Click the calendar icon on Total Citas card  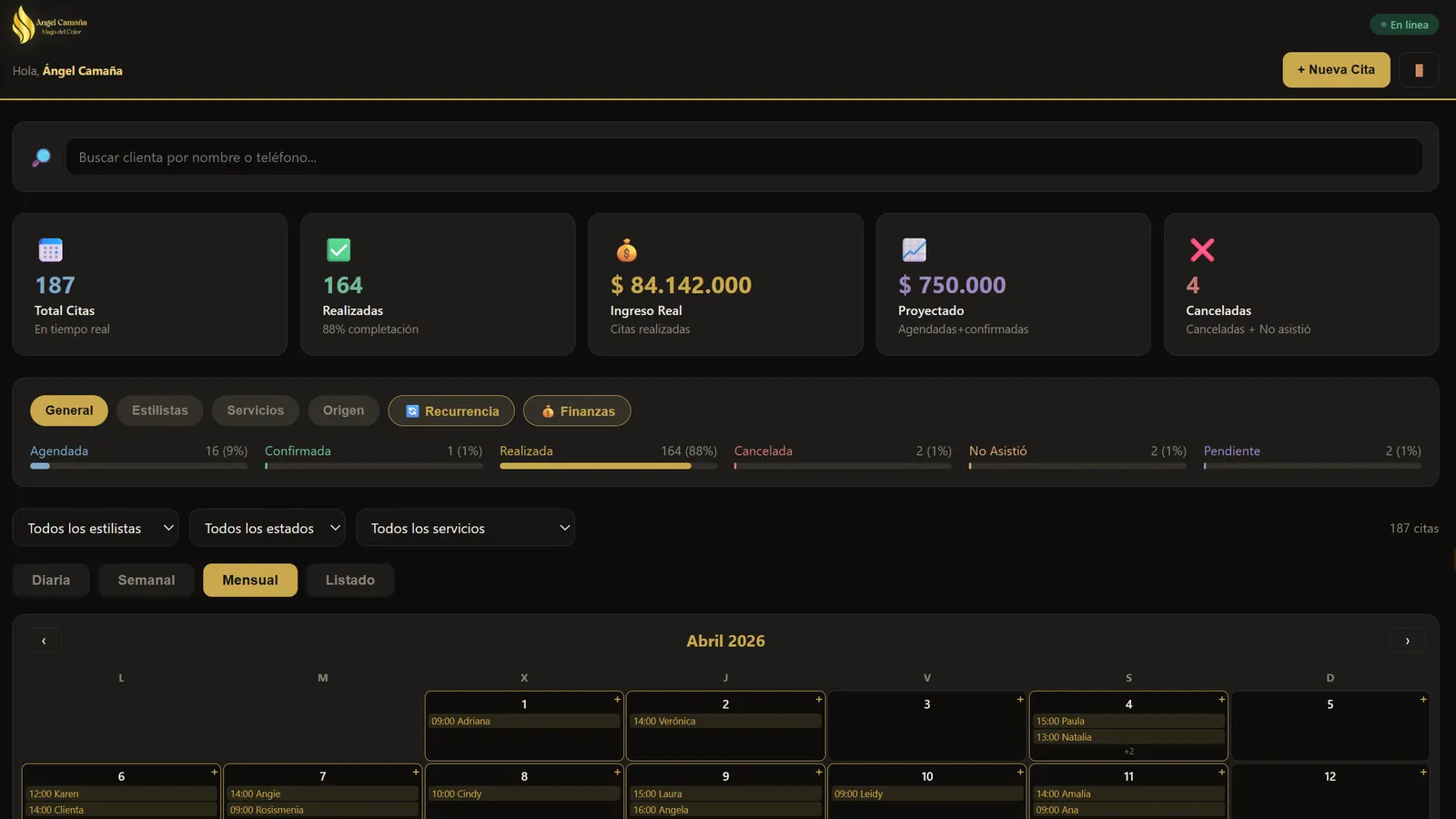pyautogui.click(x=51, y=249)
